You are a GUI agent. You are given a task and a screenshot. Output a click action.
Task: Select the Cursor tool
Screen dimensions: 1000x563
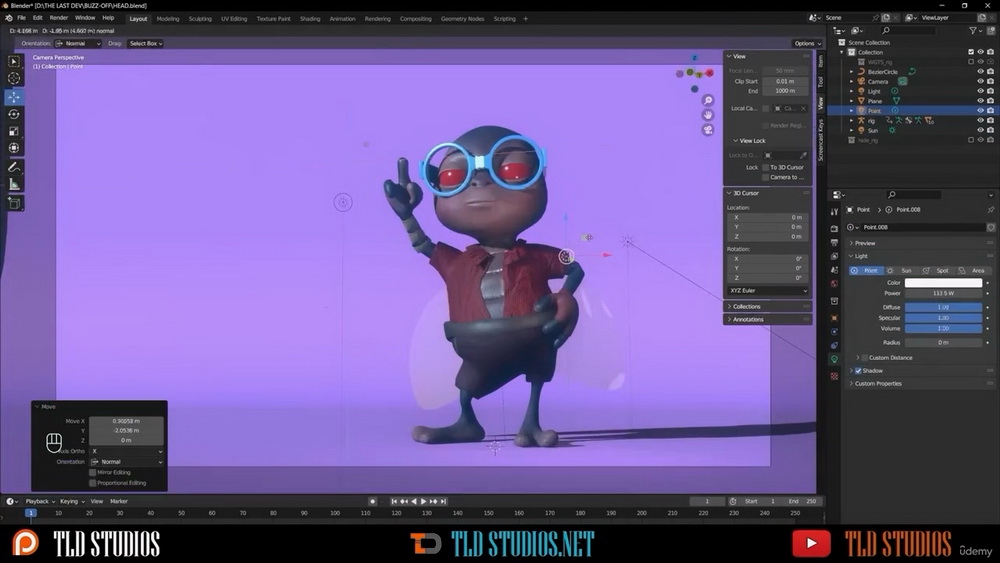point(14,78)
